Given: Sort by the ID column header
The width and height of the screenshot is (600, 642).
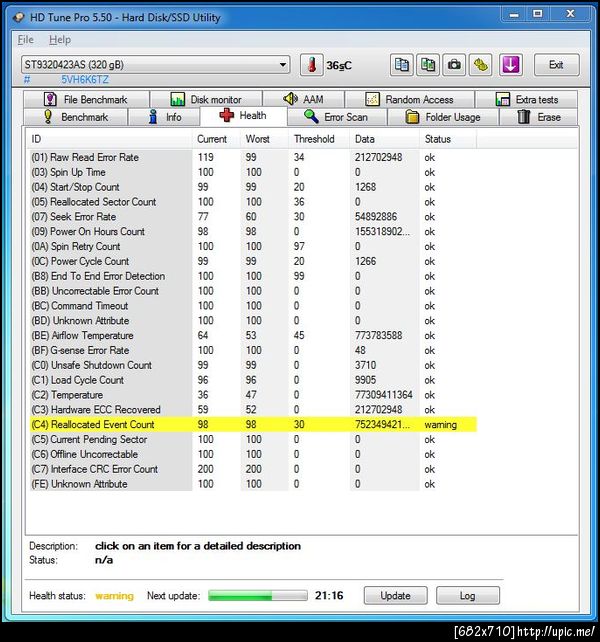Looking at the screenshot, I should tap(109, 139).
